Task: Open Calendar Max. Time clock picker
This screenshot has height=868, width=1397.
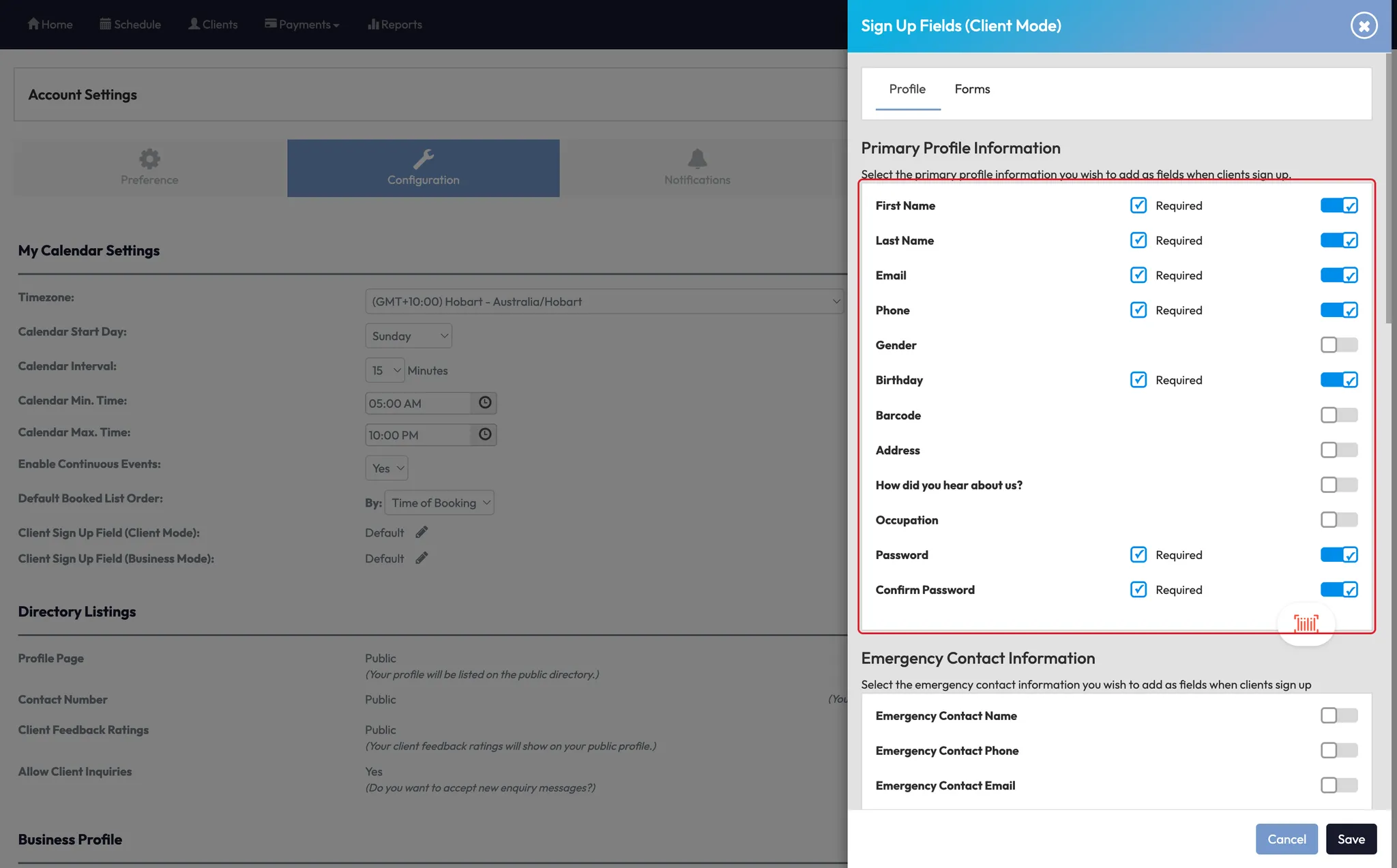Action: [x=484, y=434]
